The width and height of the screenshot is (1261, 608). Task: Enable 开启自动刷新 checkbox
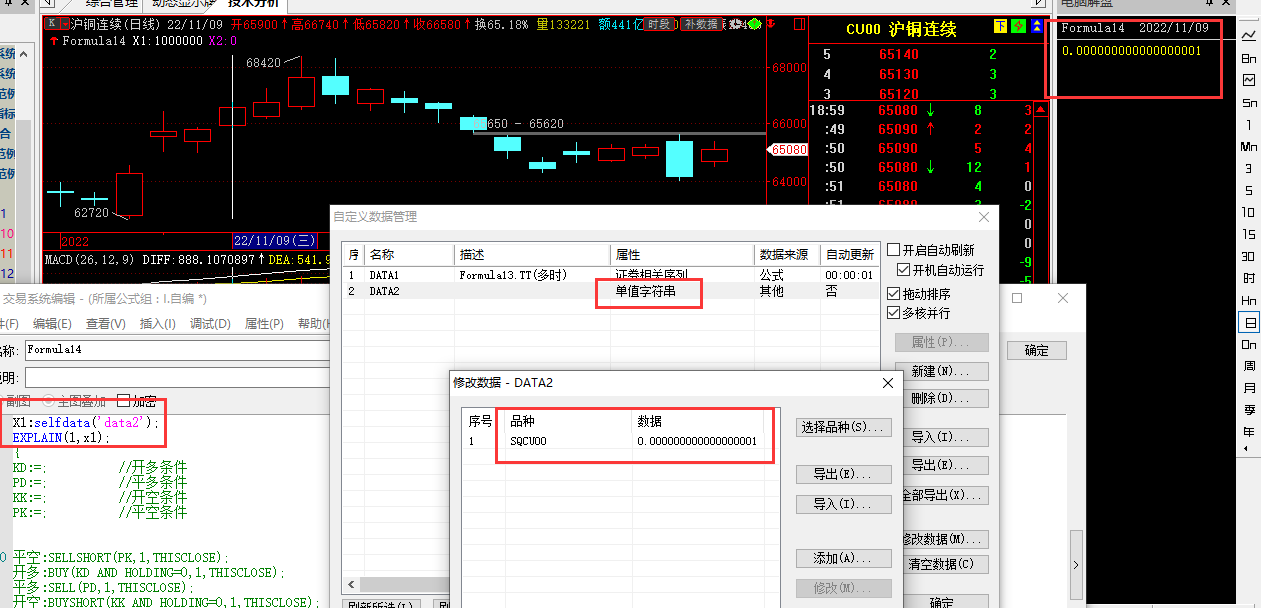coord(894,250)
